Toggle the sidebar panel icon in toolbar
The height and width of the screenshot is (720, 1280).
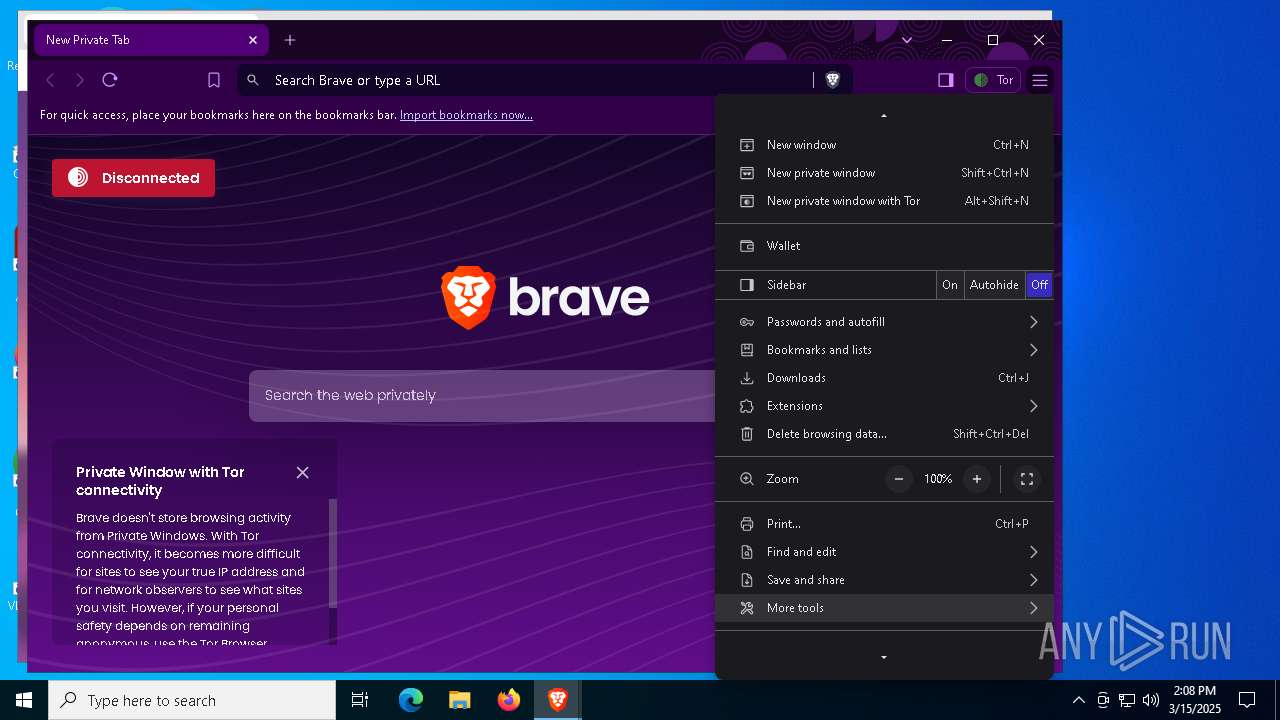[945, 80]
